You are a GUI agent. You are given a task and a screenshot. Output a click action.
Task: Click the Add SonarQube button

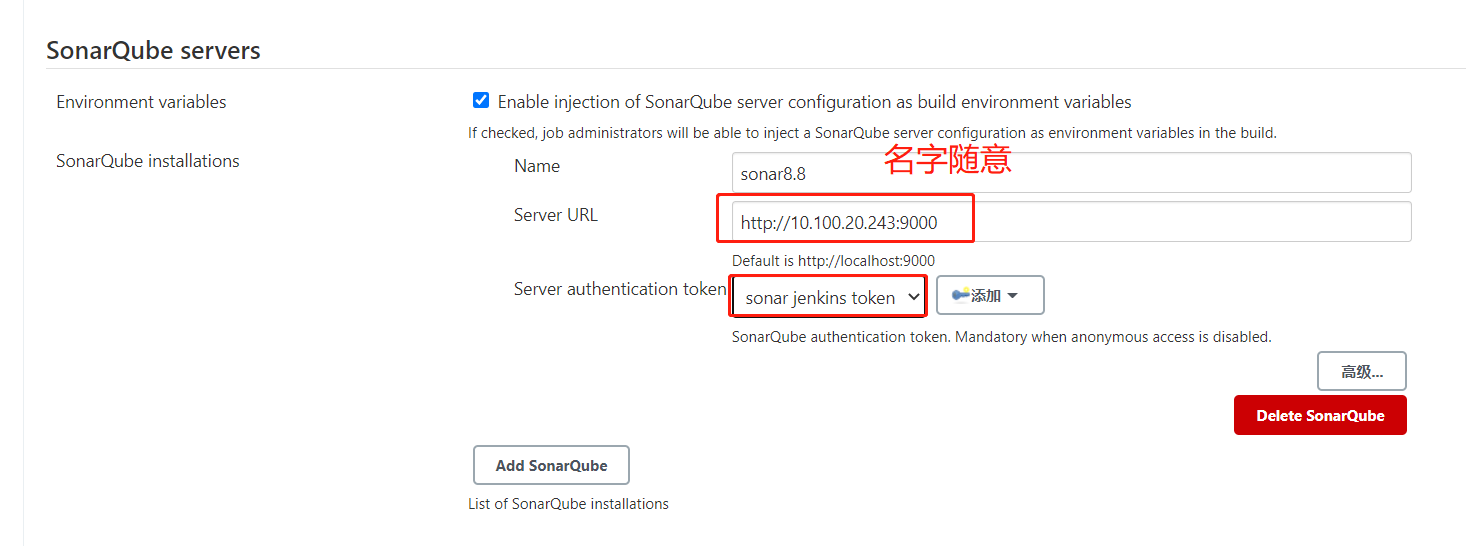coord(551,466)
